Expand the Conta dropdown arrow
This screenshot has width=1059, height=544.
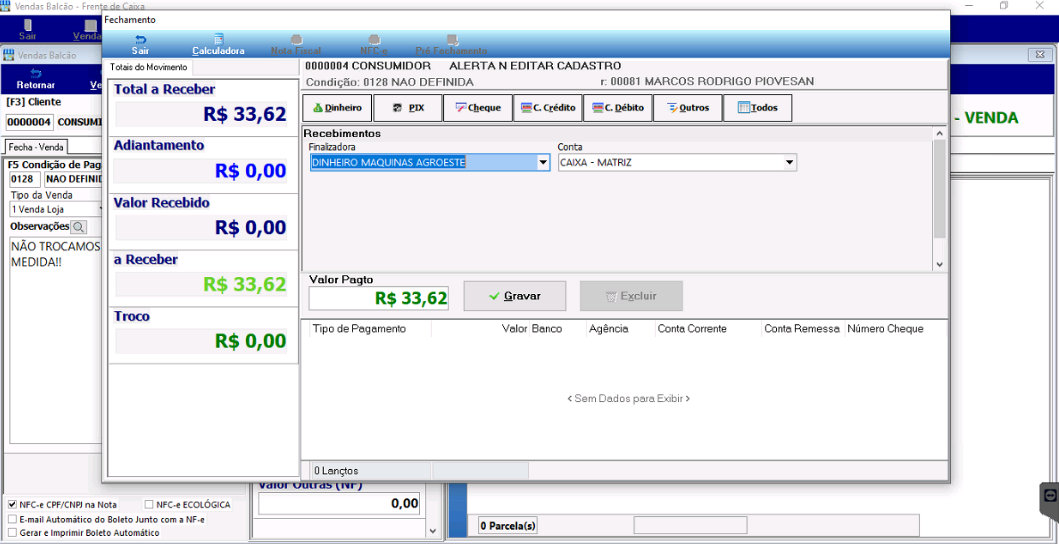point(790,163)
